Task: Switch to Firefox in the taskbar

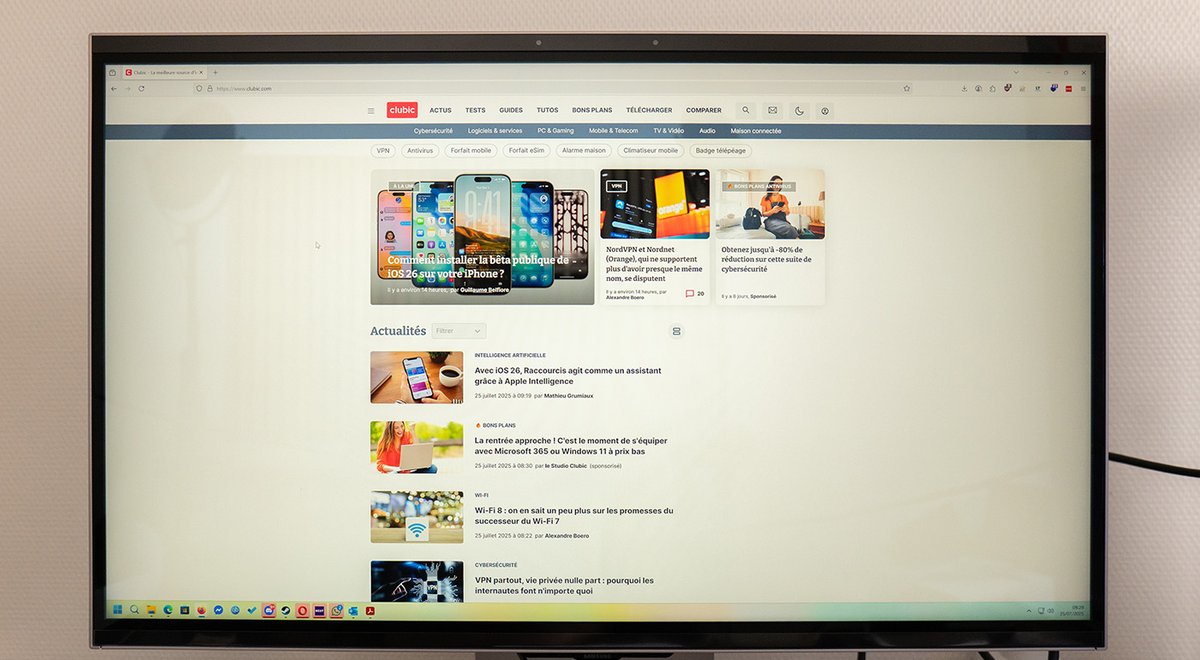Action: [x=202, y=609]
